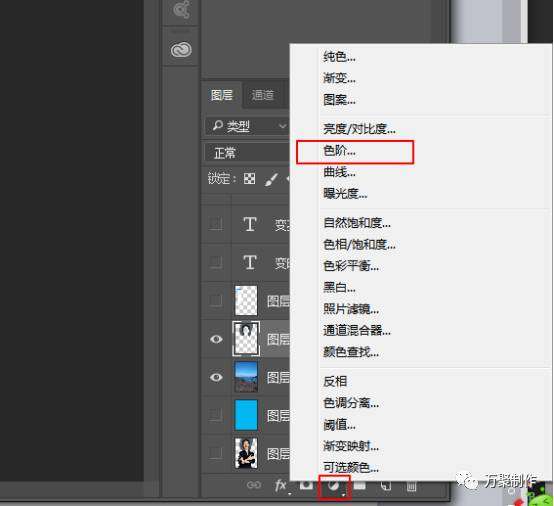Select 可选颜色... from the menu
This screenshot has height=506, width=554.
click(351, 468)
